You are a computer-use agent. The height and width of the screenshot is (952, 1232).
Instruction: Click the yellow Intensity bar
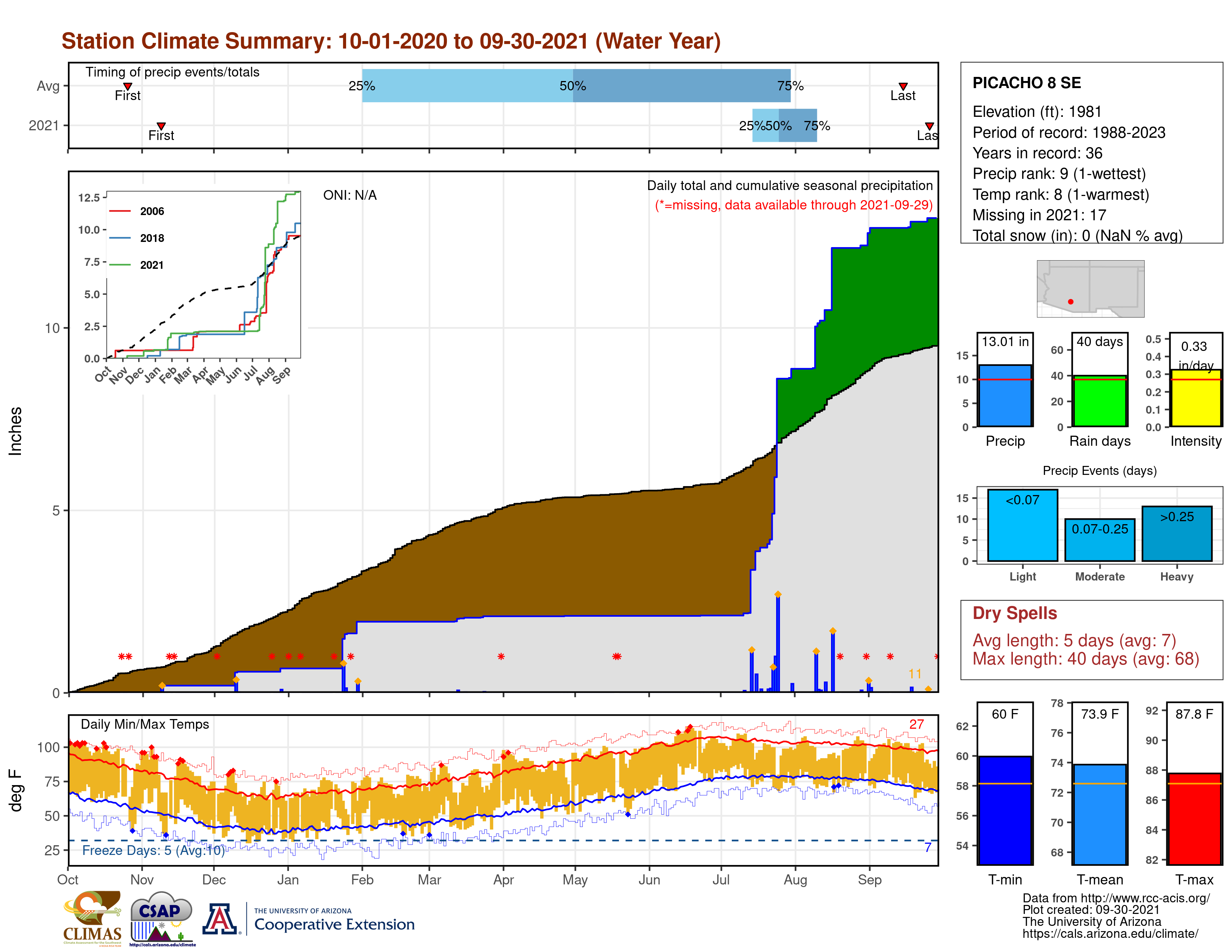pyautogui.click(x=1195, y=398)
